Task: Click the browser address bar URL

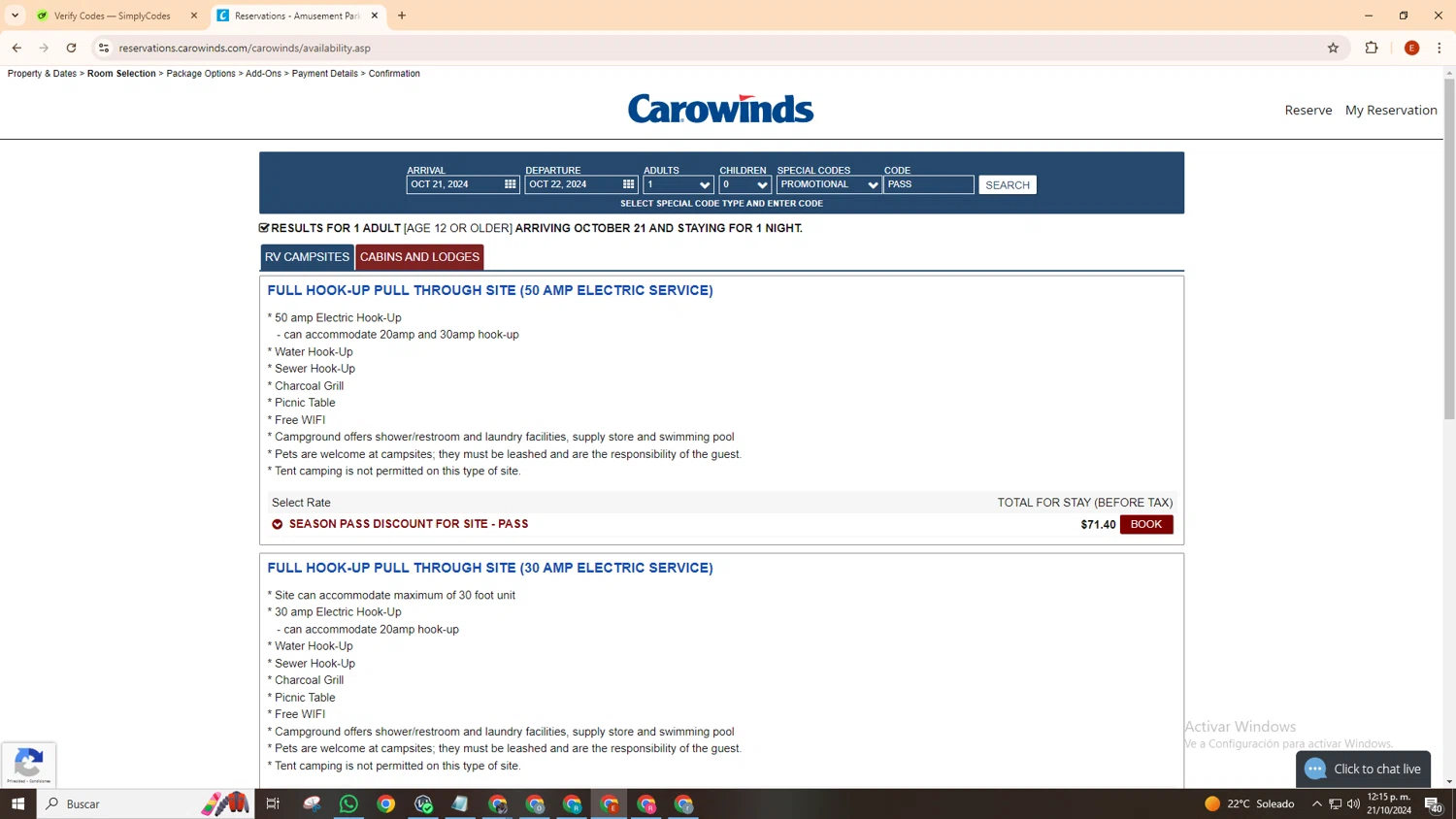Action: [245, 48]
